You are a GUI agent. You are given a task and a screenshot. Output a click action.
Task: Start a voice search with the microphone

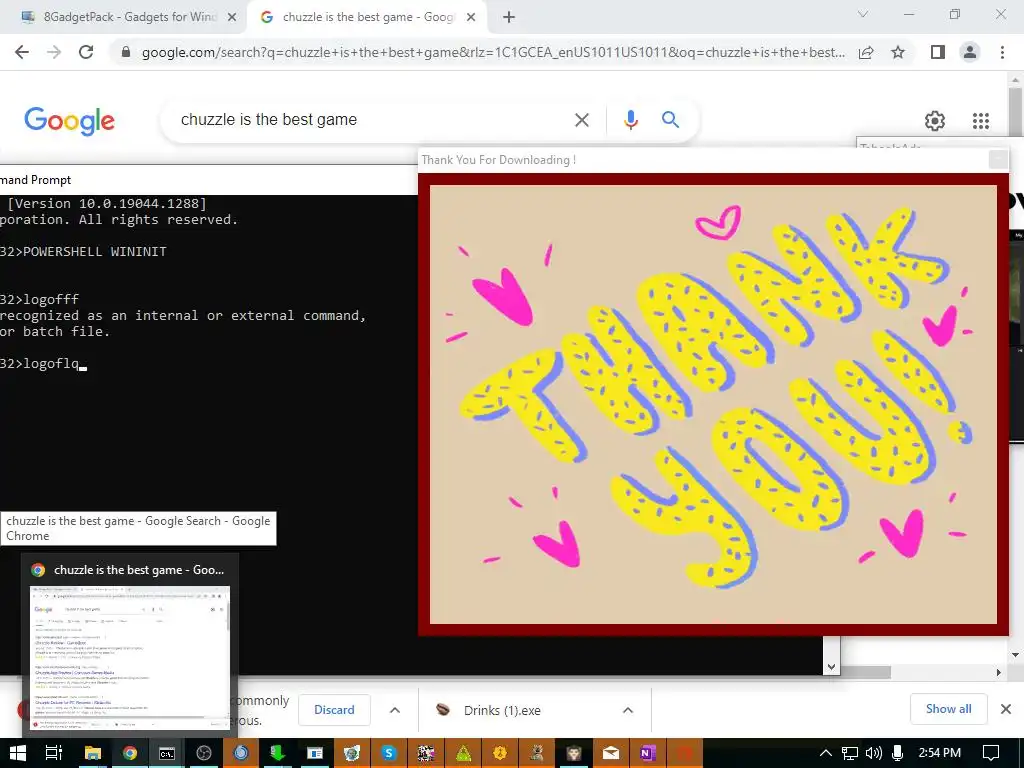630,120
